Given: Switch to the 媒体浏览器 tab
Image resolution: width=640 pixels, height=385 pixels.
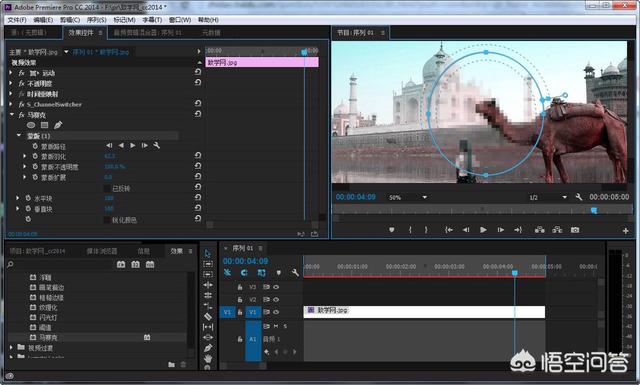Looking at the screenshot, I should (x=102, y=251).
